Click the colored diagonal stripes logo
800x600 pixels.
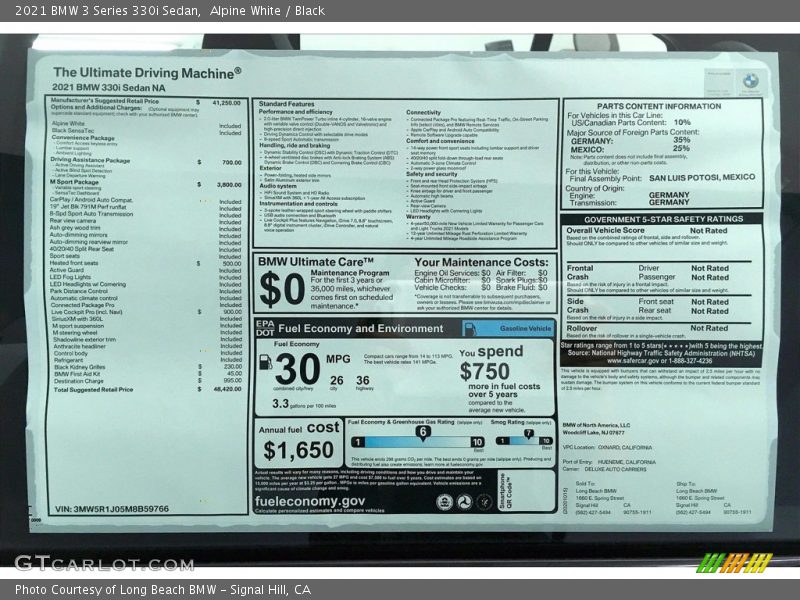[733, 562]
